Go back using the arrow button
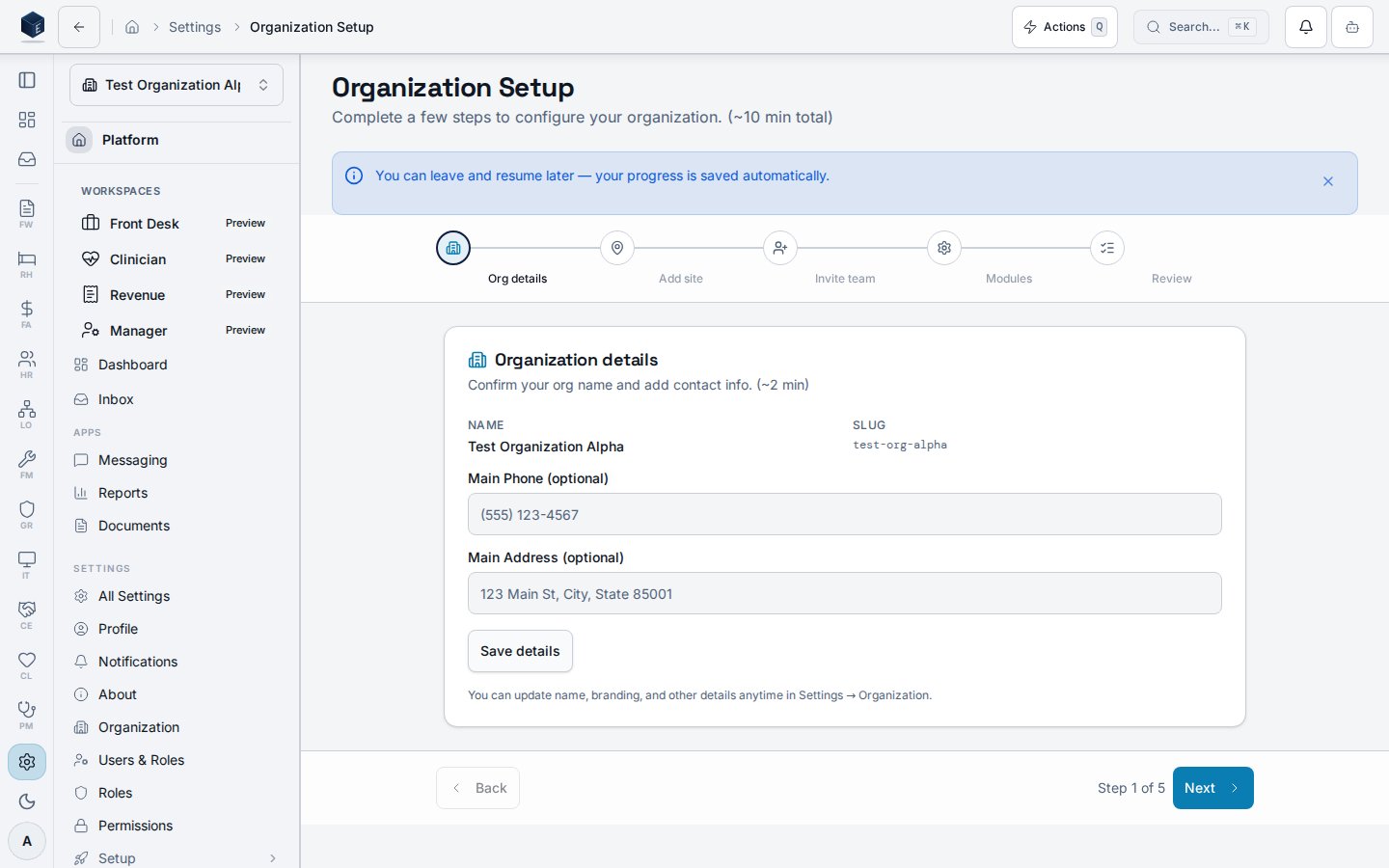 pos(79,27)
